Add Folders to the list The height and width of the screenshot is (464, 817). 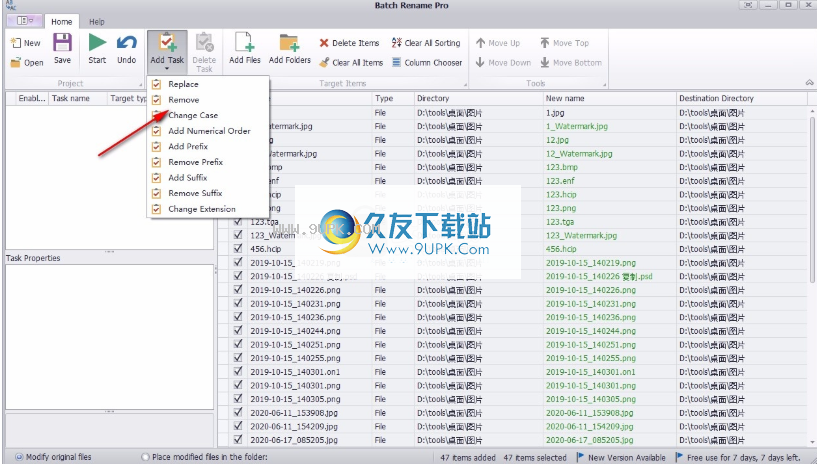[x=290, y=49]
